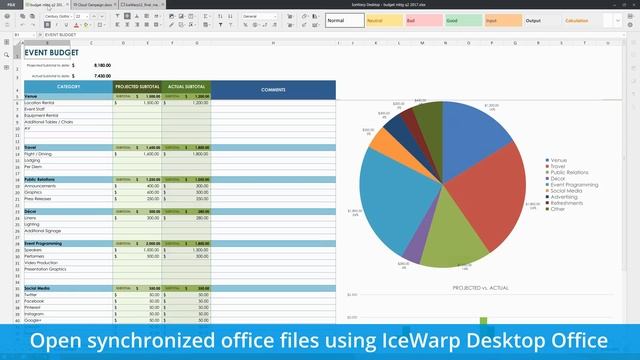Open the FILE menu
Screen dimensions: 640x360
(x=11, y=4)
